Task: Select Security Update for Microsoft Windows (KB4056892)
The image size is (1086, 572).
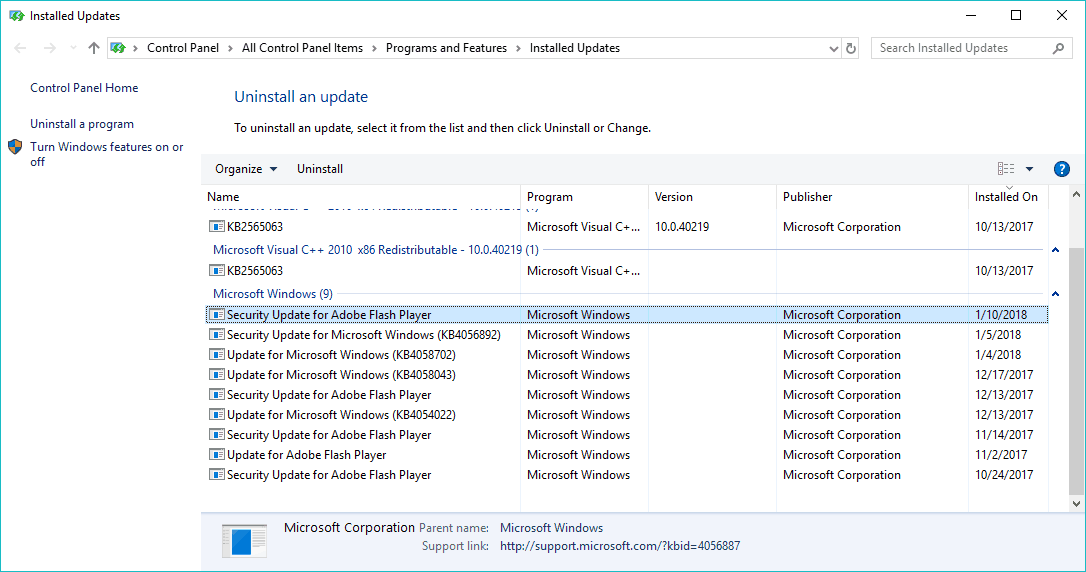Action: pyautogui.click(x=627, y=334)
